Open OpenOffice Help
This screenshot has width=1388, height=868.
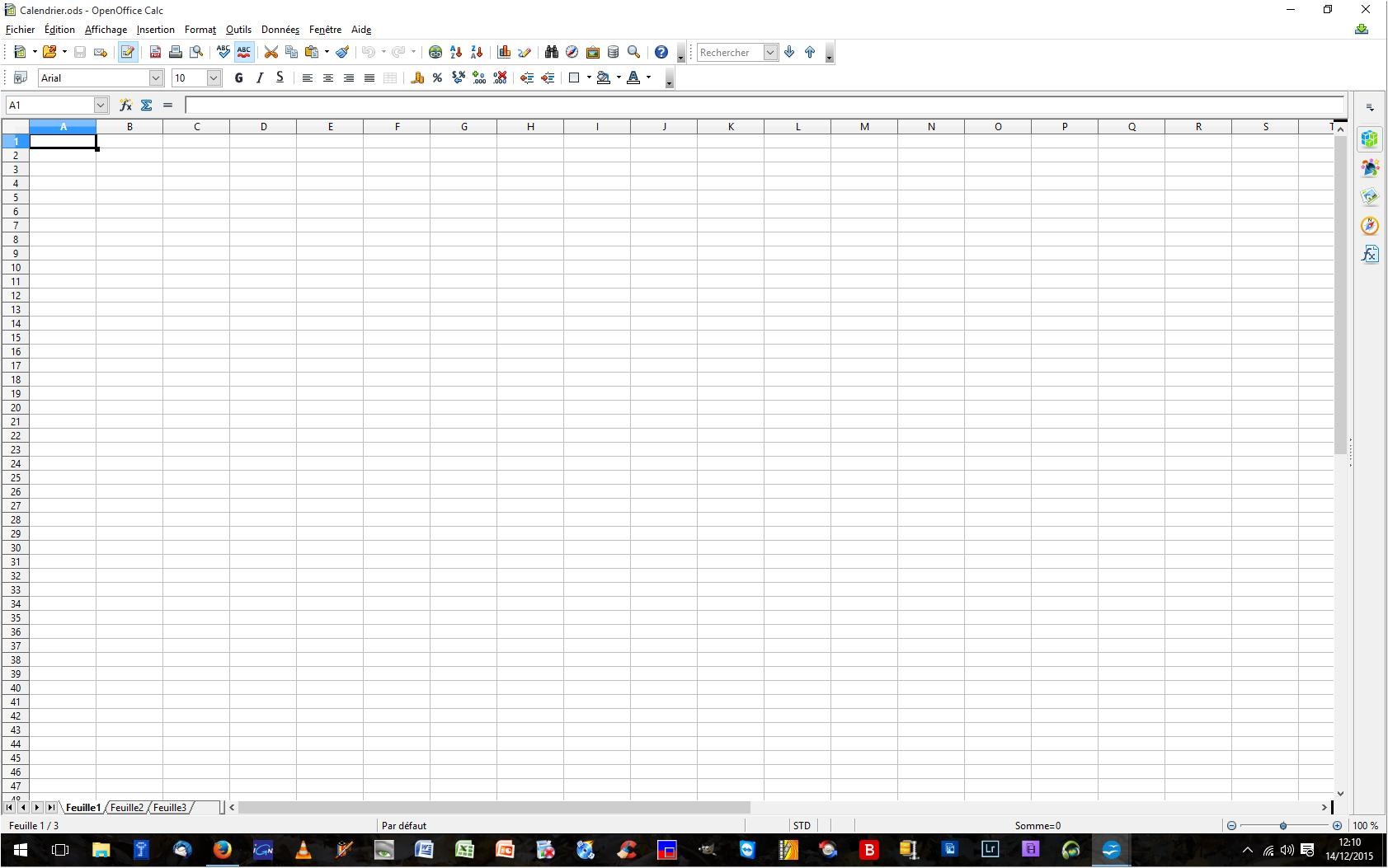[661, 52]
